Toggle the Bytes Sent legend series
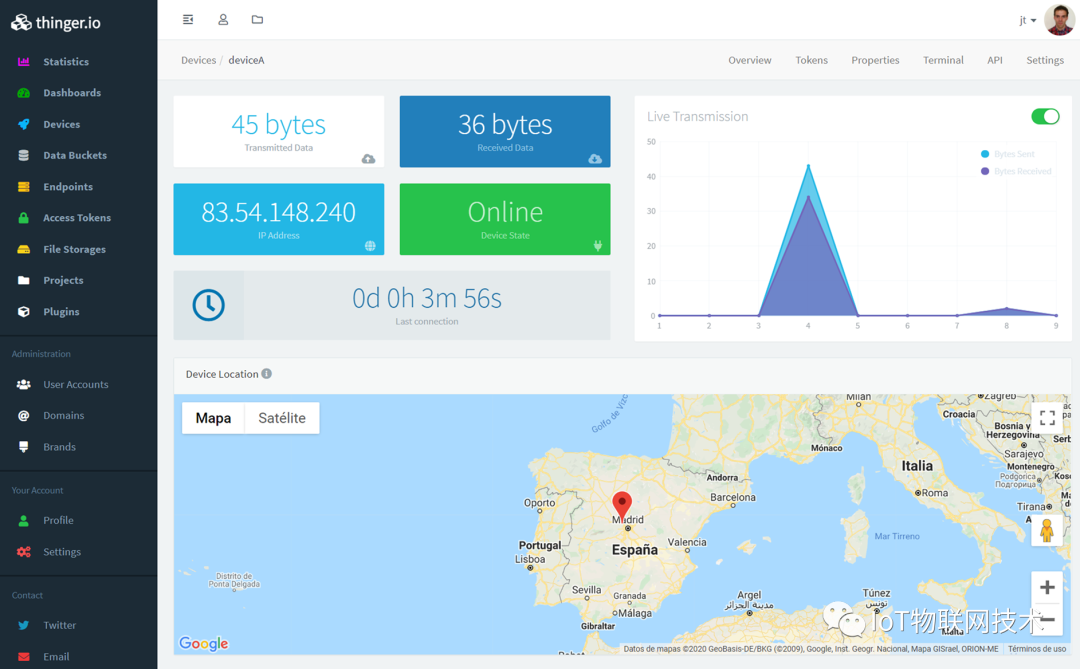Image resolution: width=1080 pixels, height=669 pixels. coord(1008,154)
